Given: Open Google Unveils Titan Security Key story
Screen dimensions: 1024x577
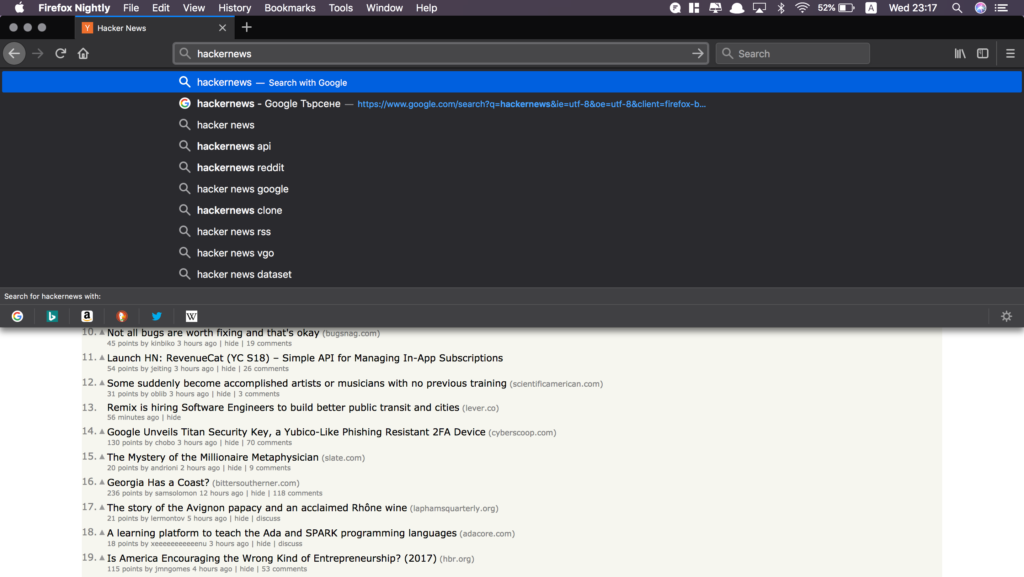Looking at the screenshot, I should pos(296,432).
